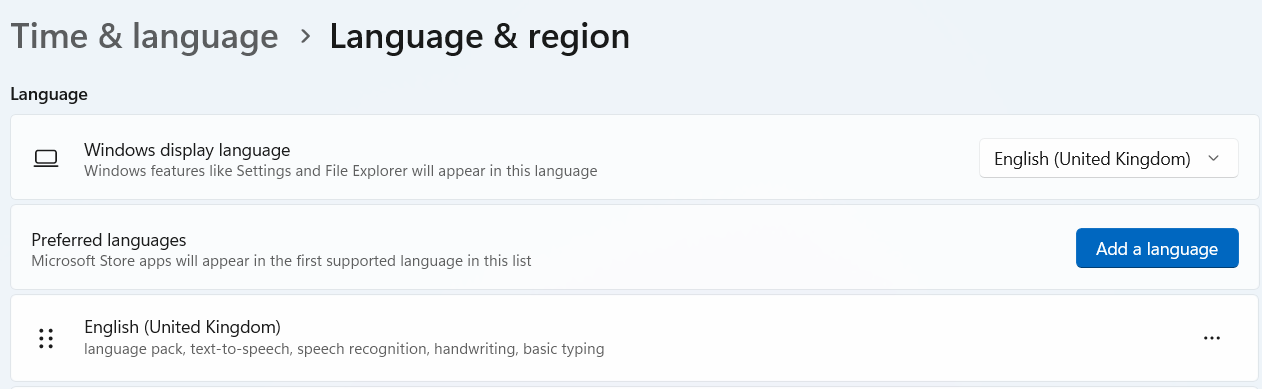Click the language pack features description line
Screen dimensions: 1262x389
point(344,350)
